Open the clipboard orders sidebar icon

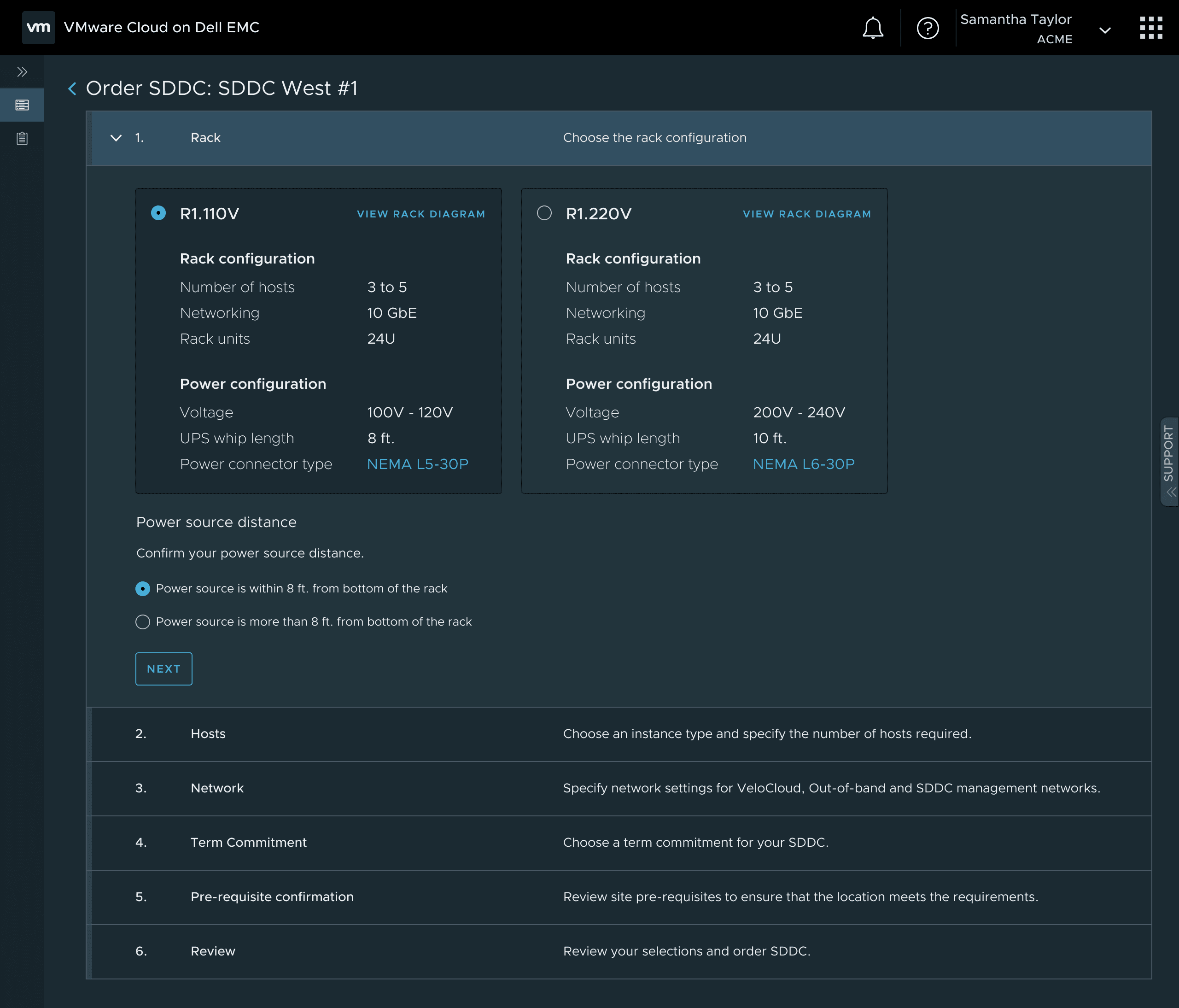click(22, 138)
